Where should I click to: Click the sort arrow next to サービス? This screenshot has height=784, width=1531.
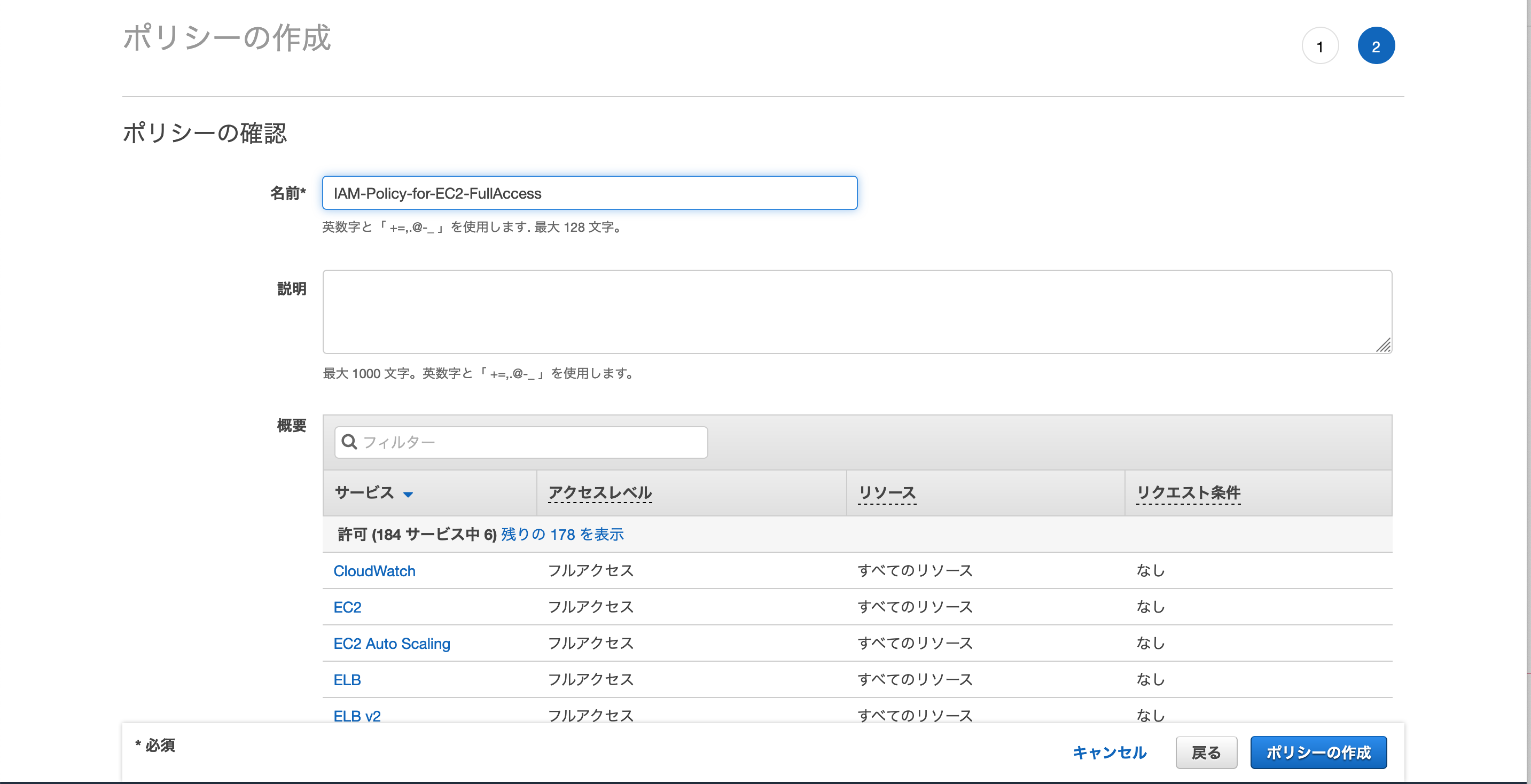(x=408, y=494)
